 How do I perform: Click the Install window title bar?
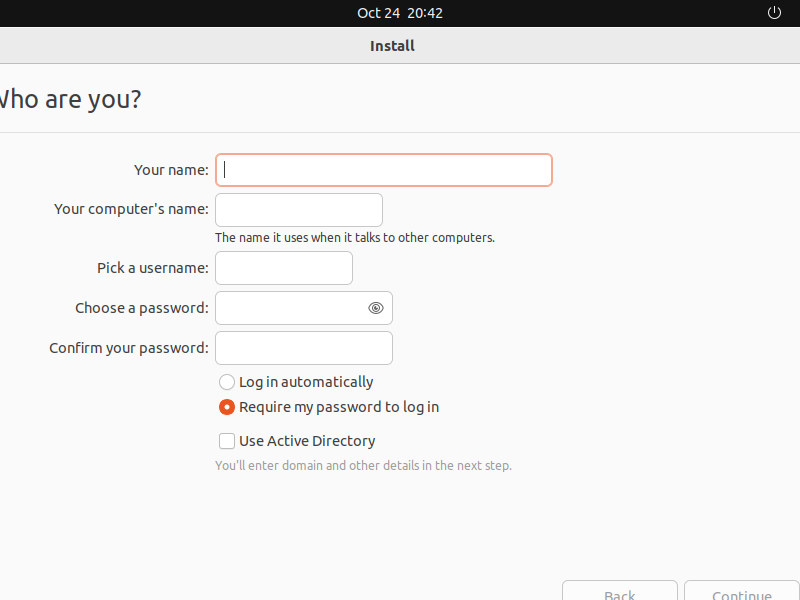tap(392, 46)
